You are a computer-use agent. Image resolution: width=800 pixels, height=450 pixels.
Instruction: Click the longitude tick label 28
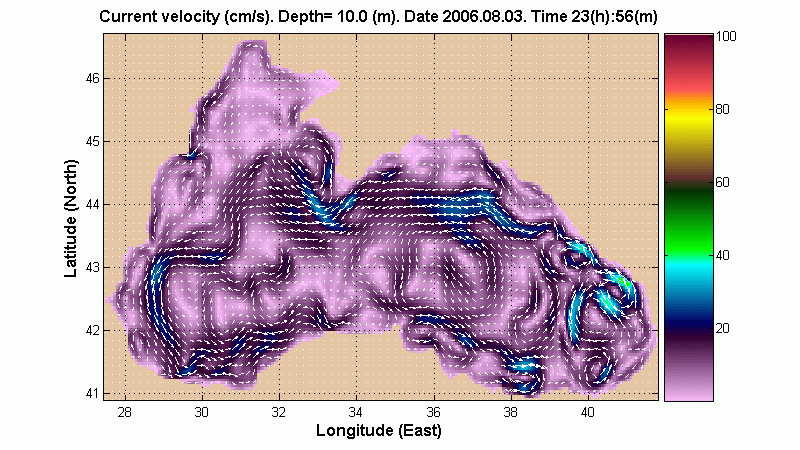click(x=124, y=412)
